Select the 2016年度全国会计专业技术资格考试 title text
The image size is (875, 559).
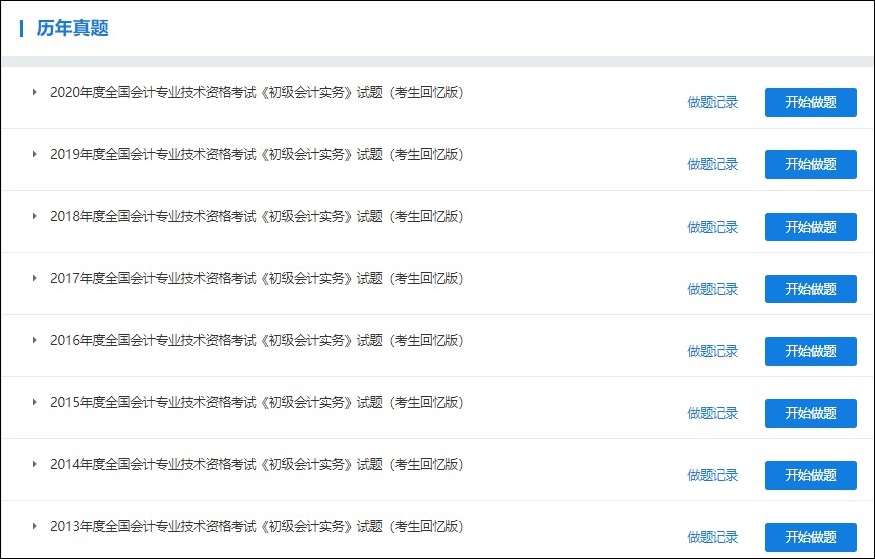coord(257,340)
